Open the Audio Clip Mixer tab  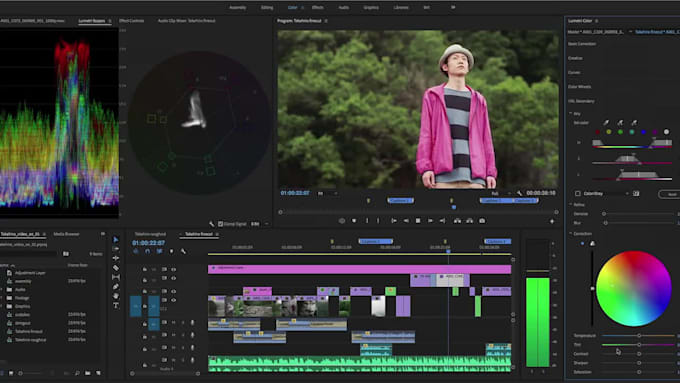click(186, 20)
